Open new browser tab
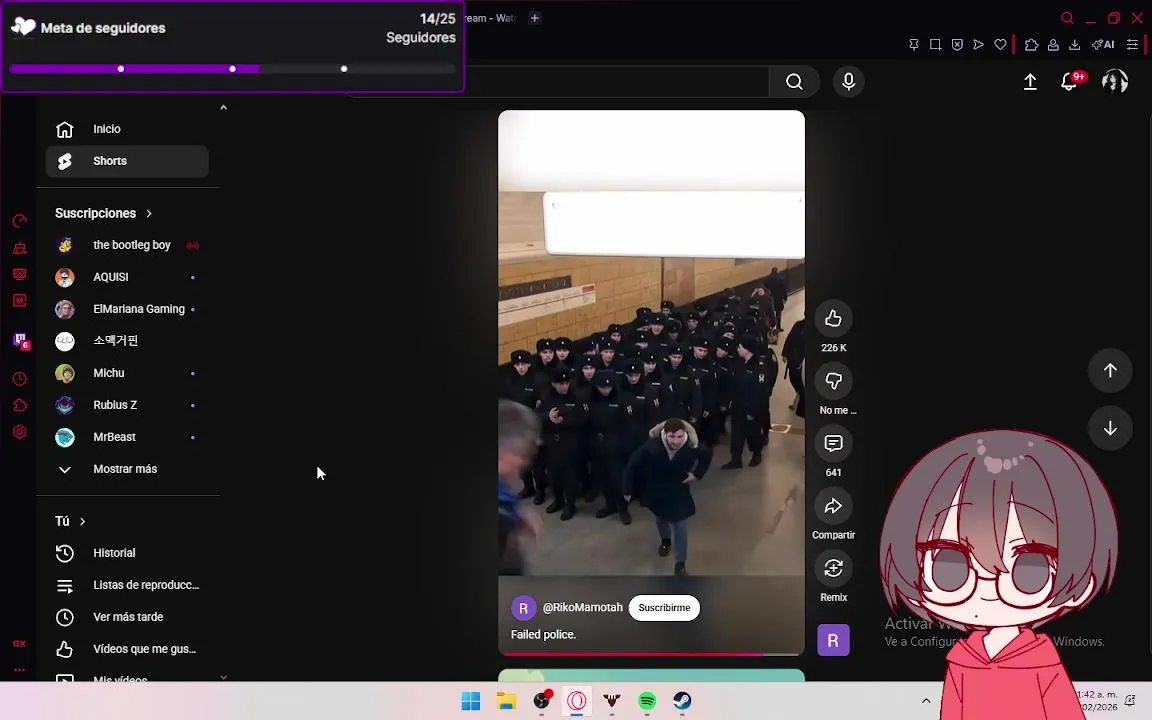The height and width of the screenshot is (720, 1152). 535,18
